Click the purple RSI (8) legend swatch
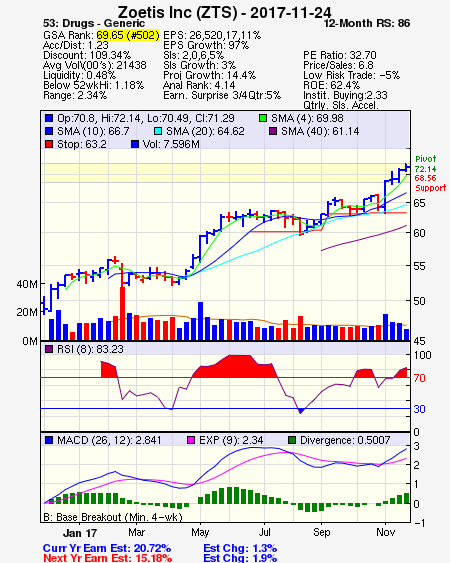Image resolution: width=450 pixels, height=563 pixels. tap(48, 349)
